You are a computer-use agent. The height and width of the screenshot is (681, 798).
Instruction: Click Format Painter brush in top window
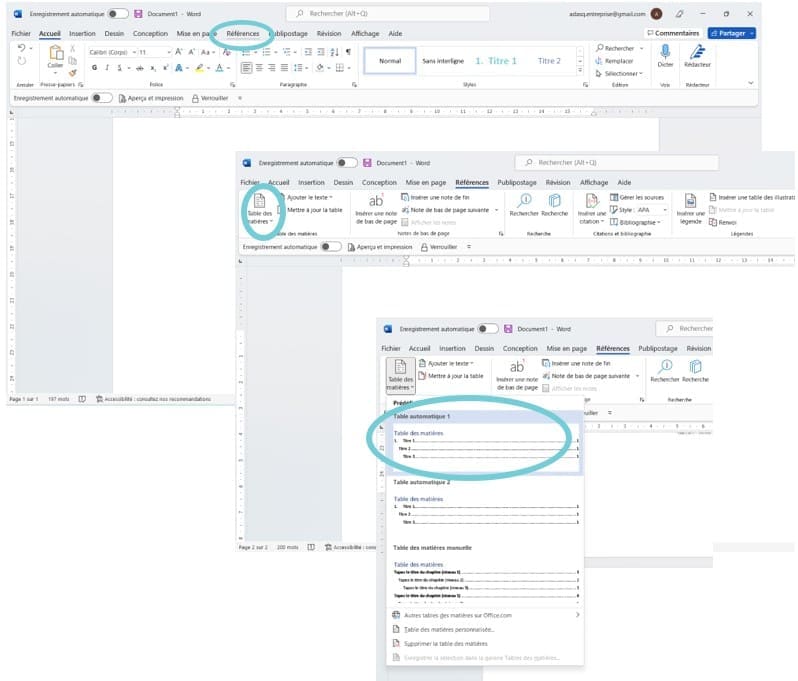(x=73, y=73)
